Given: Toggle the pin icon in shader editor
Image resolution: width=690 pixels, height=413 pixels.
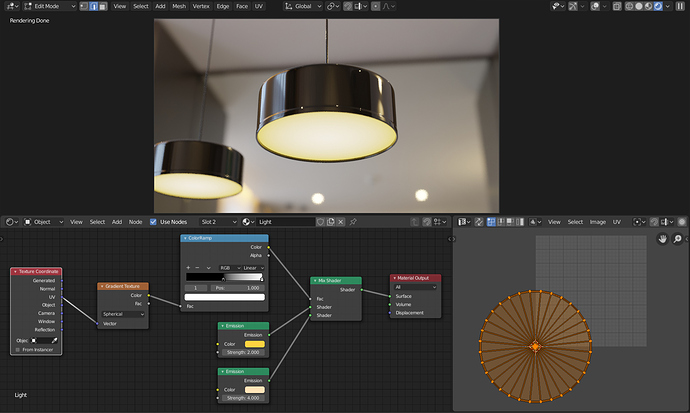Looking at the screenshot, I should [x=353, y=222].
